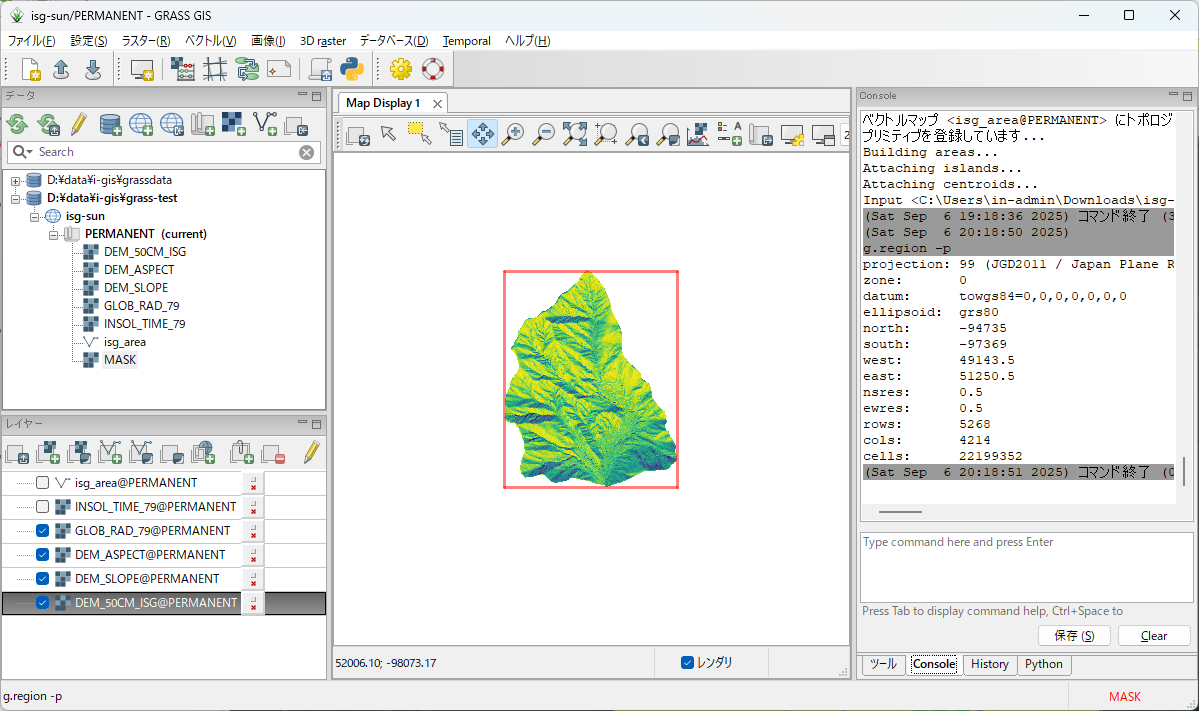
Task: Open the Temporal menu
Action: 466,41
